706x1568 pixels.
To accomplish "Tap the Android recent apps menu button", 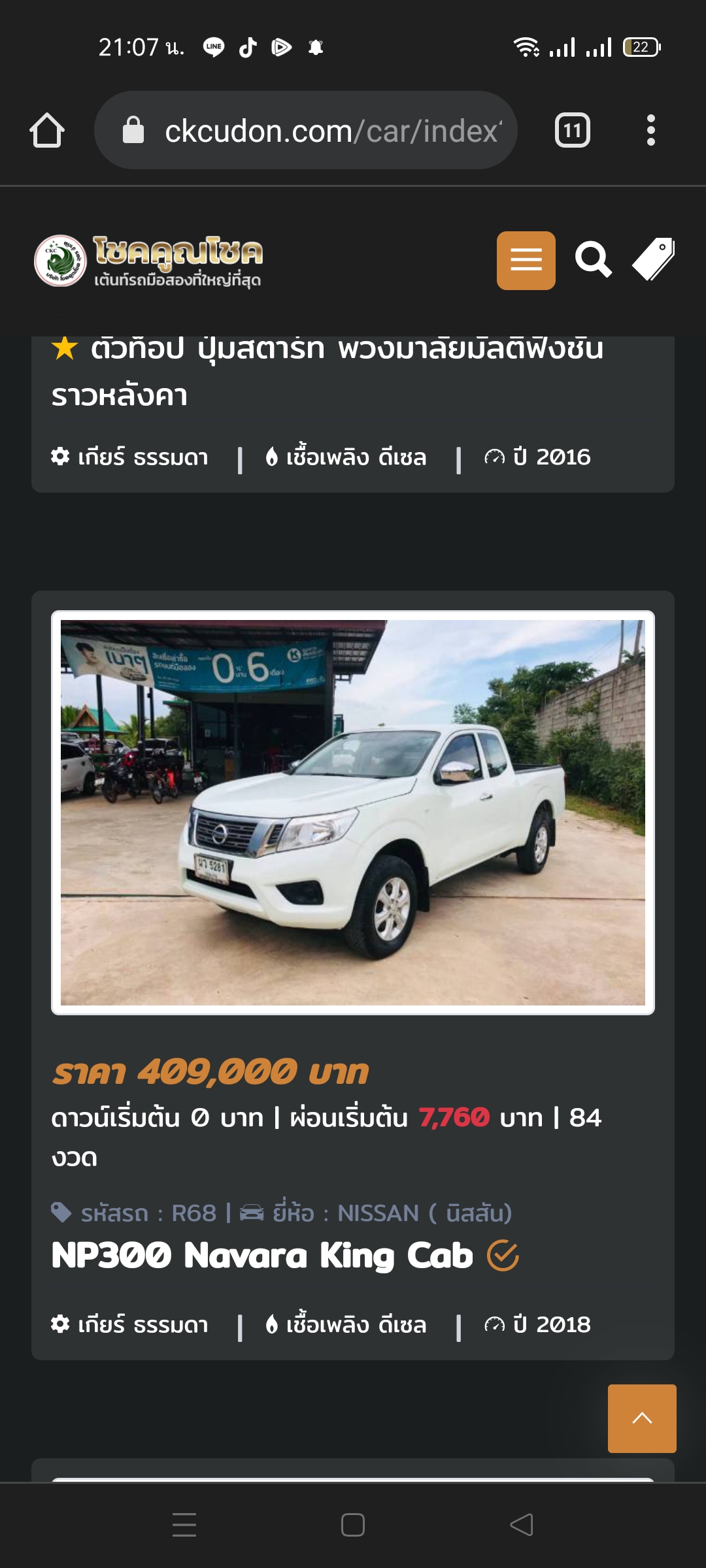I will [x=184, y=1525].
